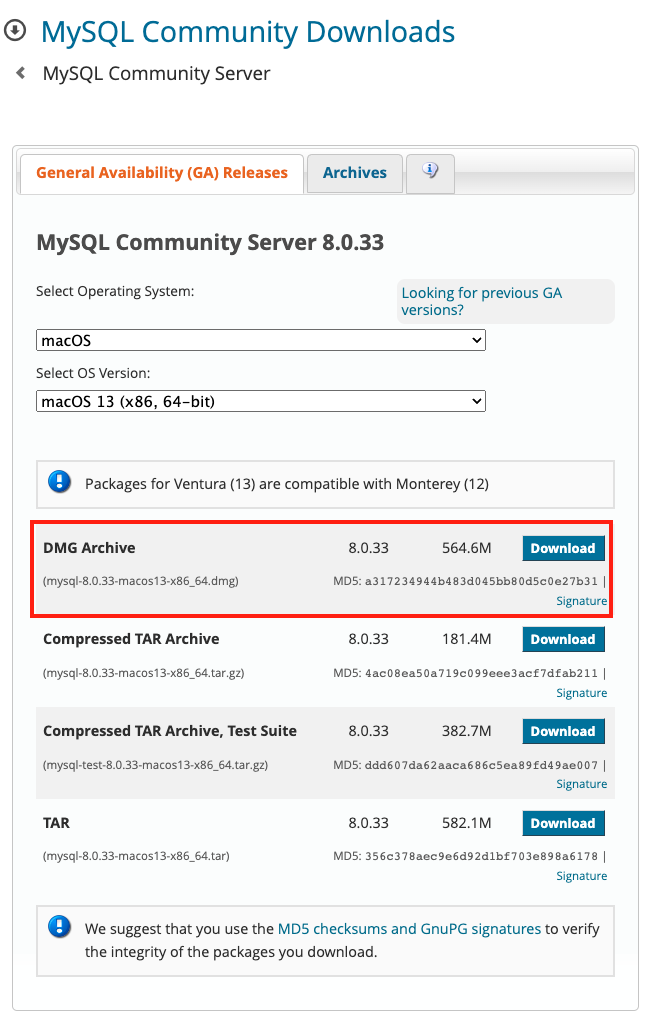
Task: Download the TAR package
Action: (563, 823)
